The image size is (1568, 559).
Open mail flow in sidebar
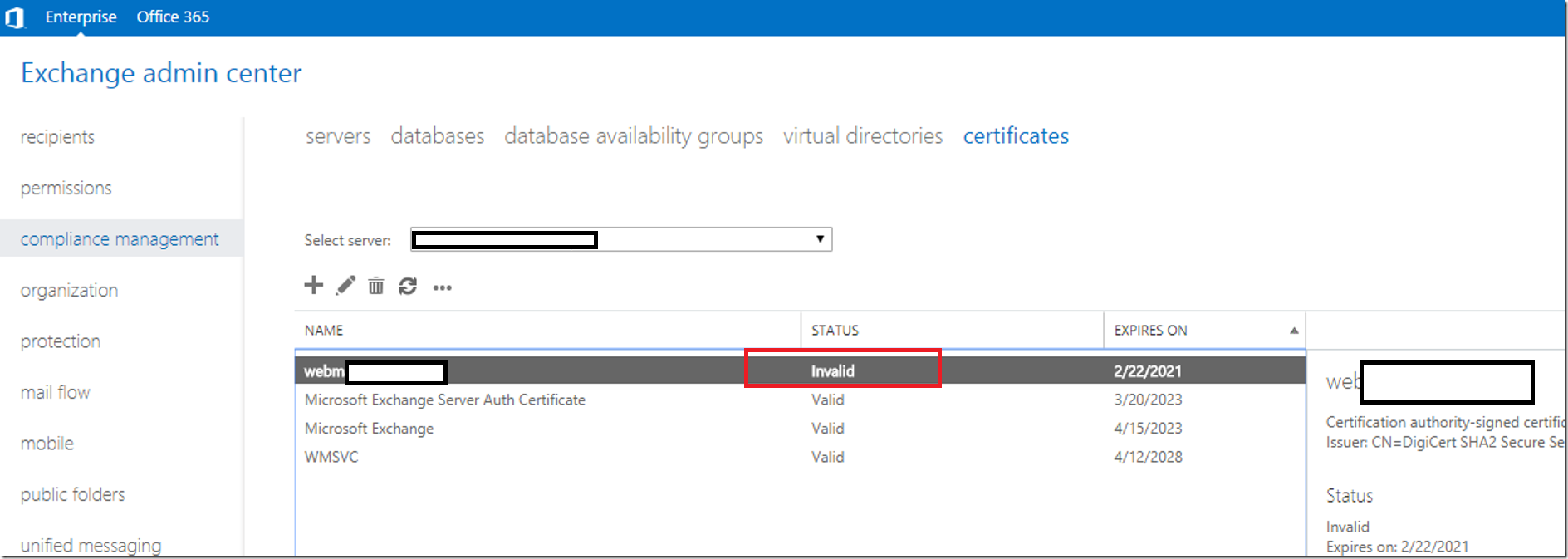55,393
